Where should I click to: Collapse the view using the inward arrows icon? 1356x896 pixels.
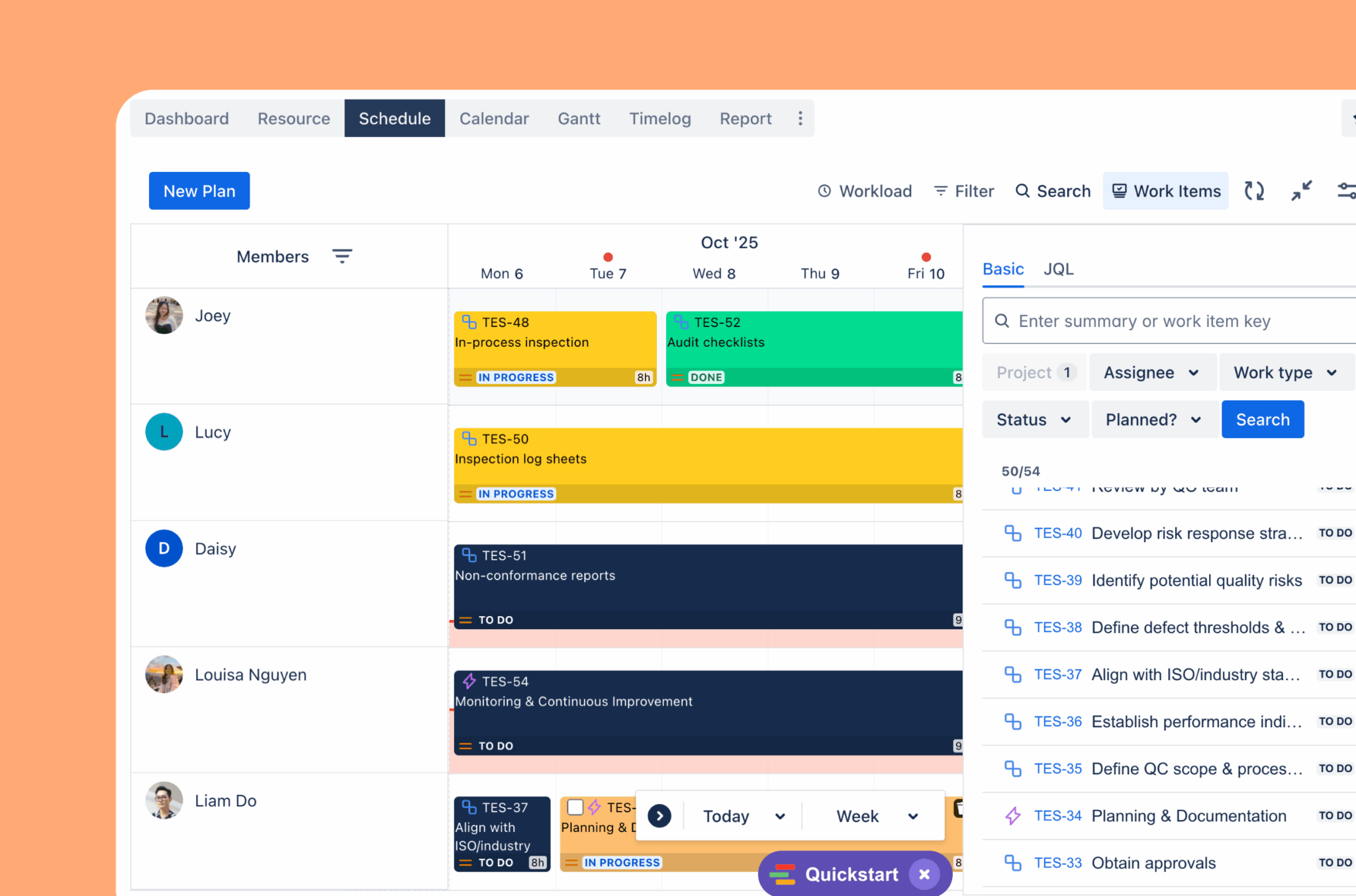(1300, 191)
